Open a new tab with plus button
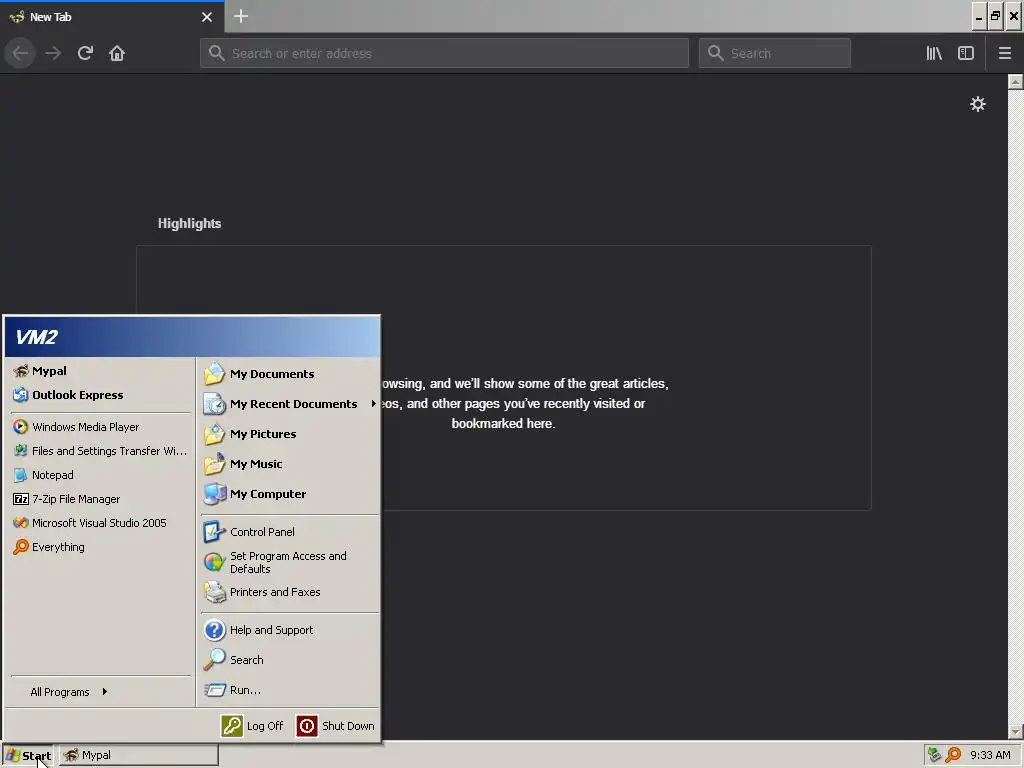The width and height of the screenshot is (1024, 768). [241, 16]
